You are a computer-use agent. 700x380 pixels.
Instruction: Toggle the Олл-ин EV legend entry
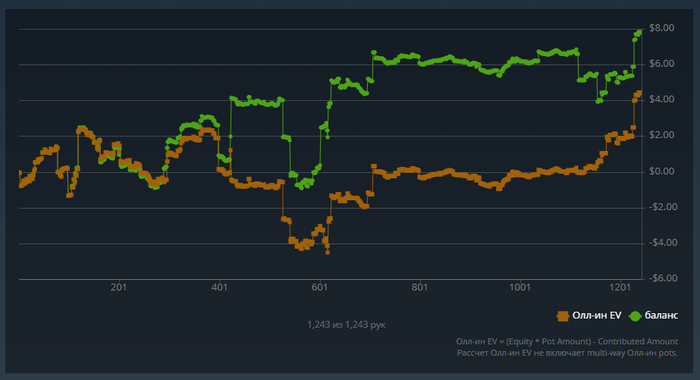click(589, 316)
